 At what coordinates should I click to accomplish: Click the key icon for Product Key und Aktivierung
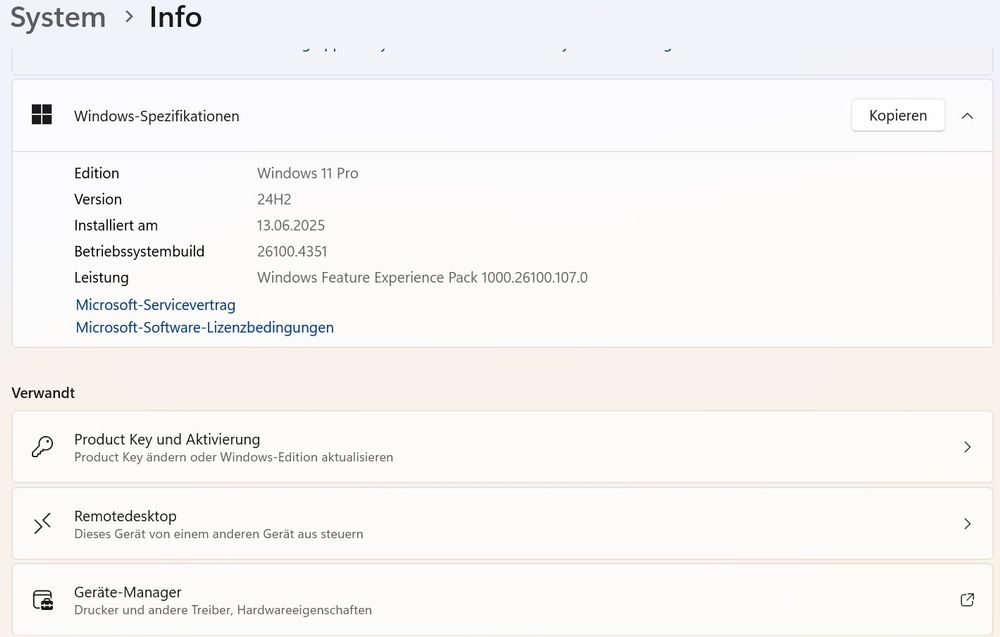tap(42, 446)
